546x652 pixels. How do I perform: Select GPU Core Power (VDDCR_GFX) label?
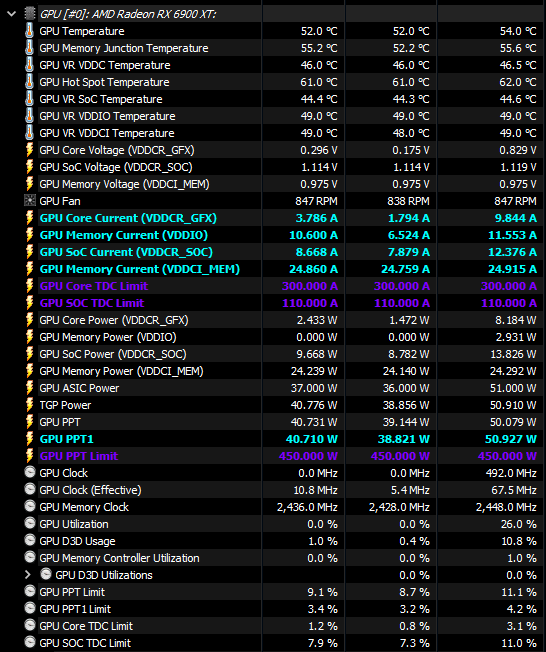tap(114, 320)
